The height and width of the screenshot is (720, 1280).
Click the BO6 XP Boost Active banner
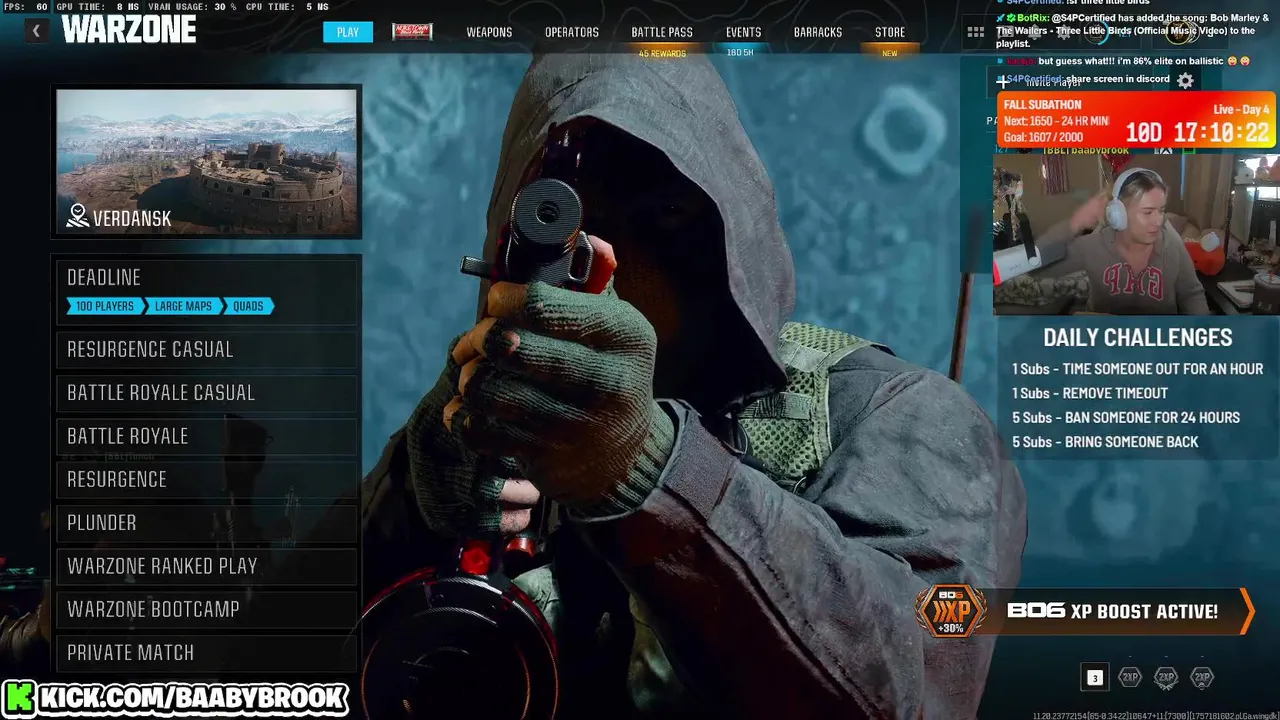coord(1085,611)
